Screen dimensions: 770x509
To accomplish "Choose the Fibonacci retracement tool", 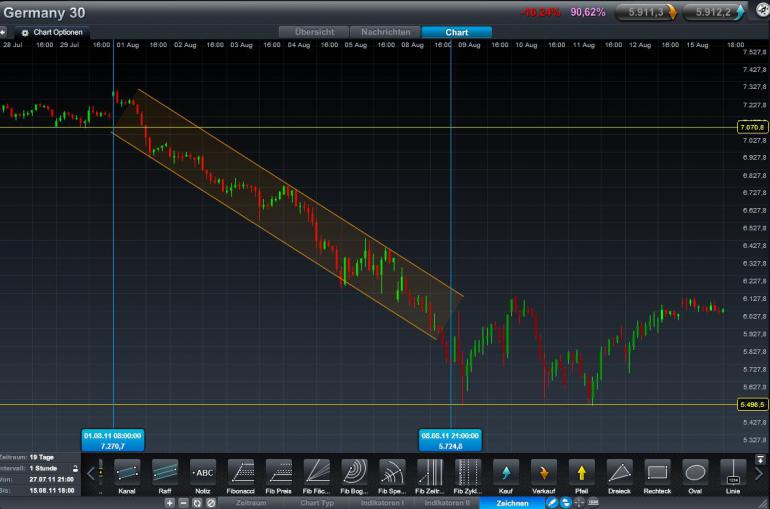I will (x=241, y=477).
